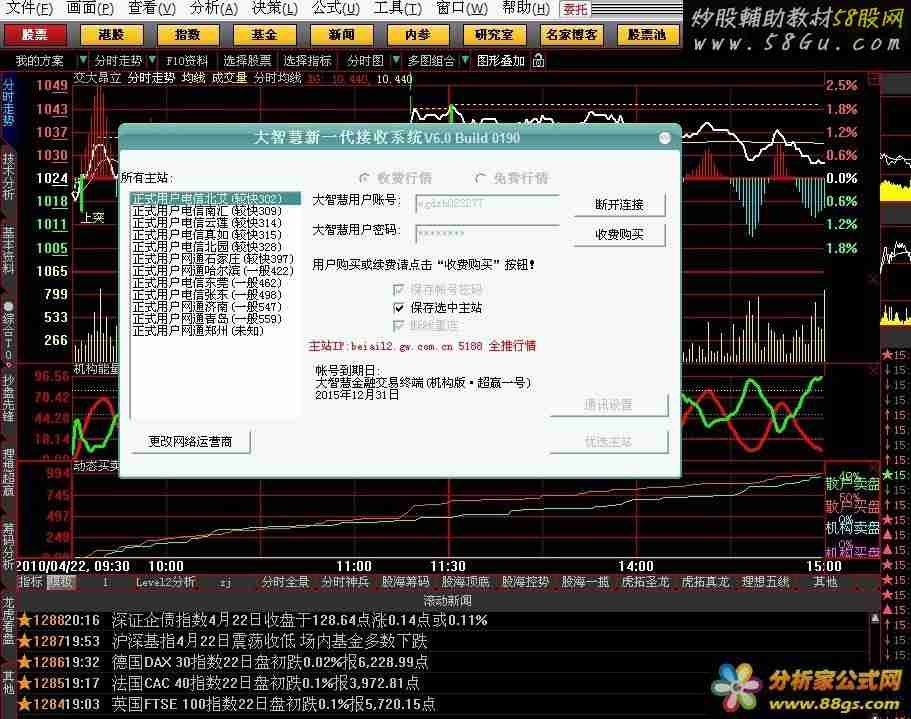Click 选择指标 in the toolbar
911x719 pixels.
[307, 60]
